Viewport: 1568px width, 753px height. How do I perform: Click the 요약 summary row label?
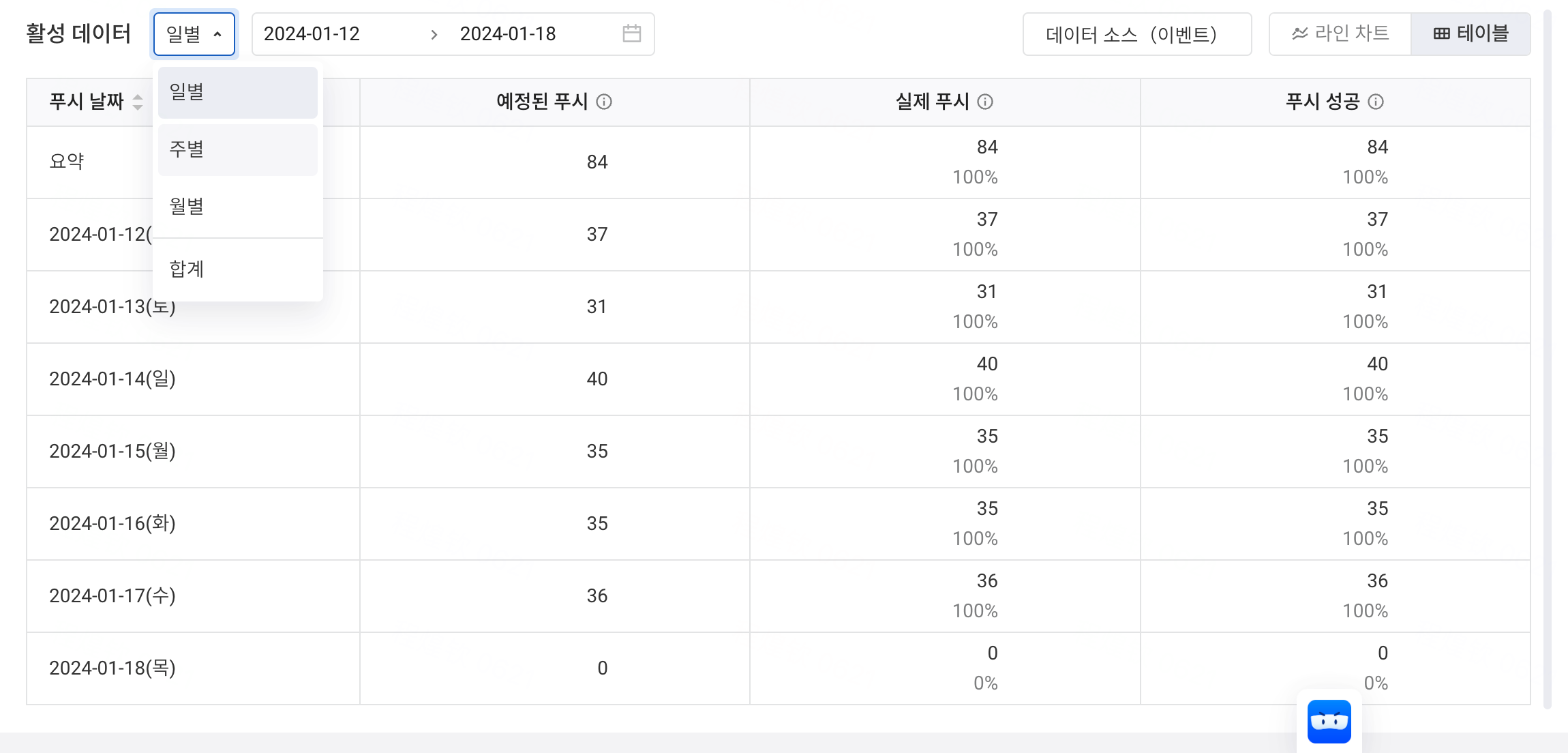tap(67, 162)
